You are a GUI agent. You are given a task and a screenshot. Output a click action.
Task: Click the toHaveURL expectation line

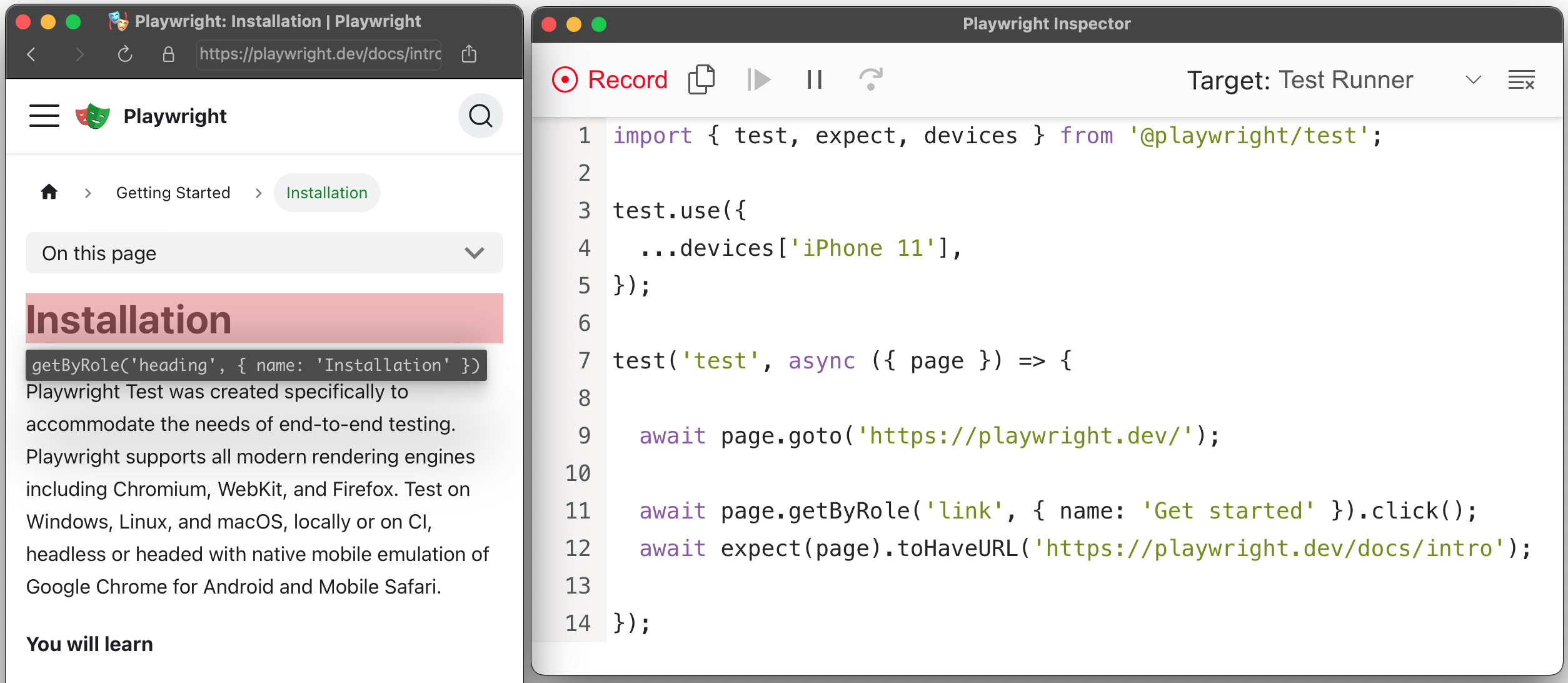(x=1085, y=549)
